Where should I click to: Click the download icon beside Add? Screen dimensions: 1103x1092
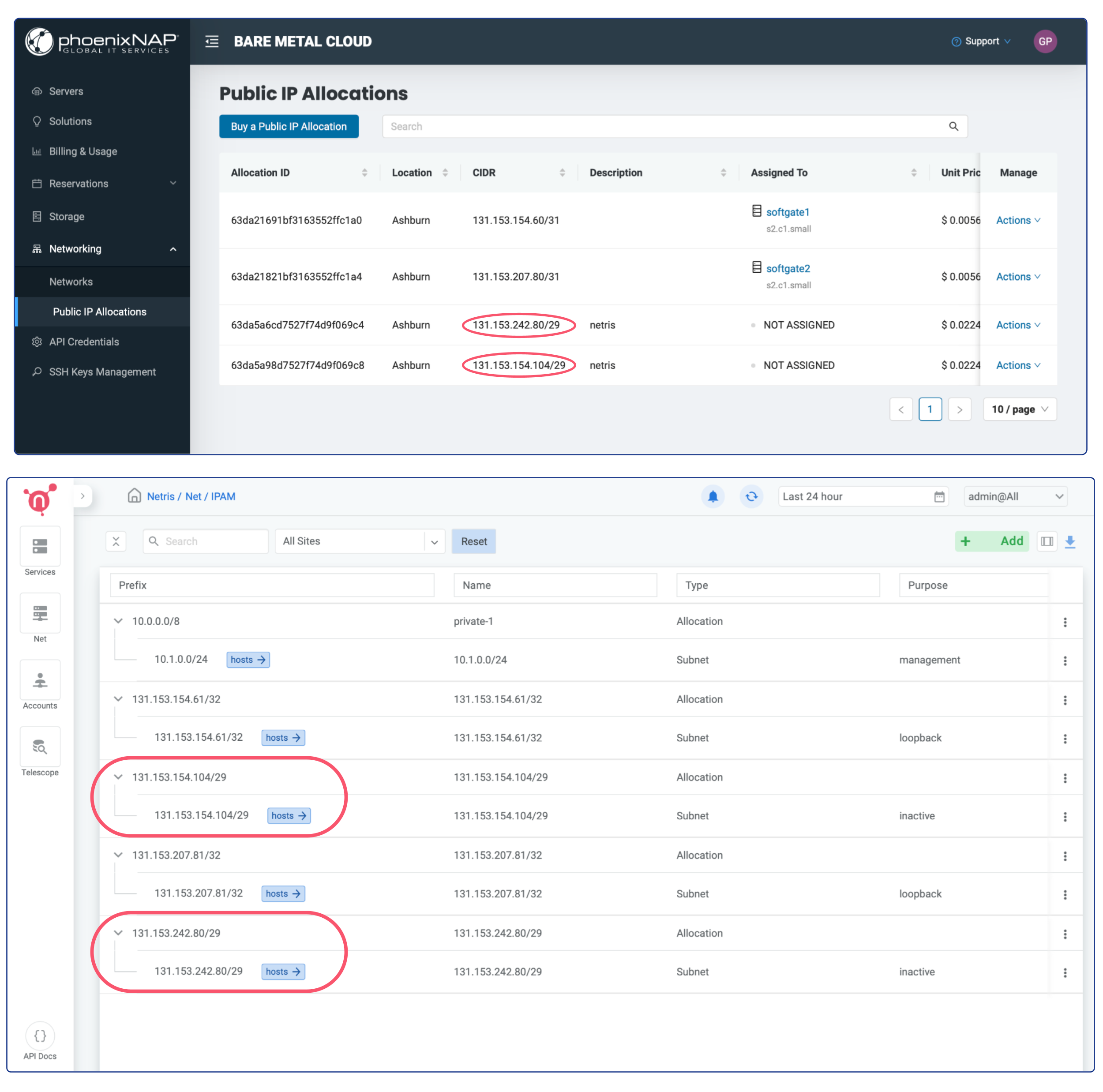click(x=1070, y=541)
